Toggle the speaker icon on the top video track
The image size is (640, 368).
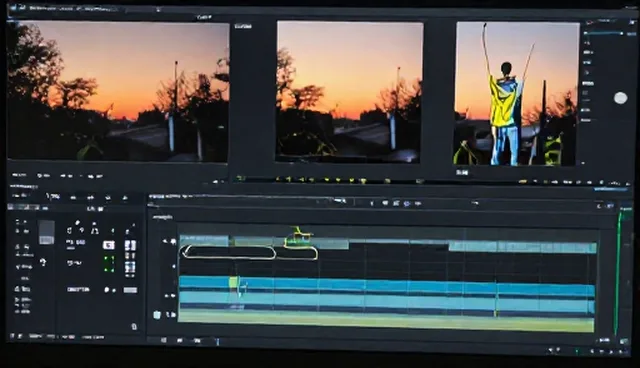coord(173,241)
